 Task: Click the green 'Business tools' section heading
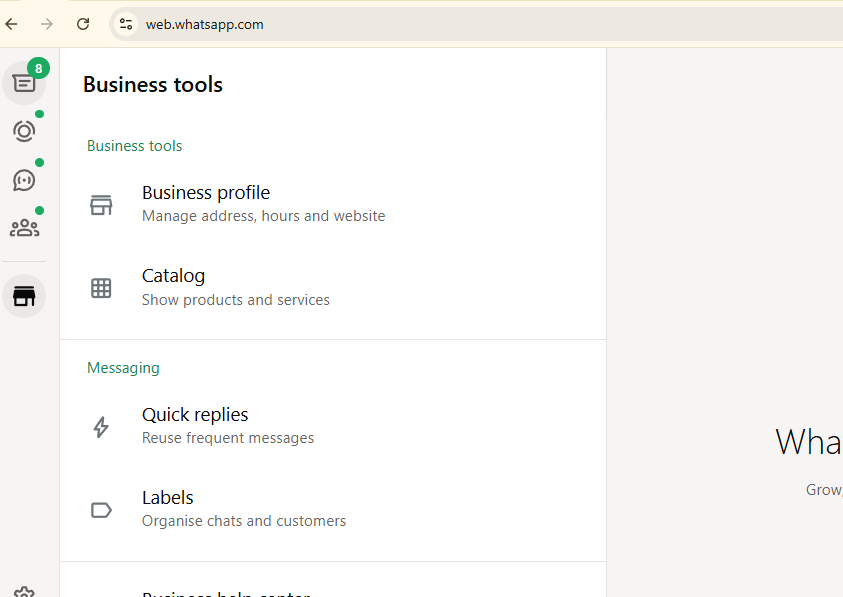tap(134, 146)
